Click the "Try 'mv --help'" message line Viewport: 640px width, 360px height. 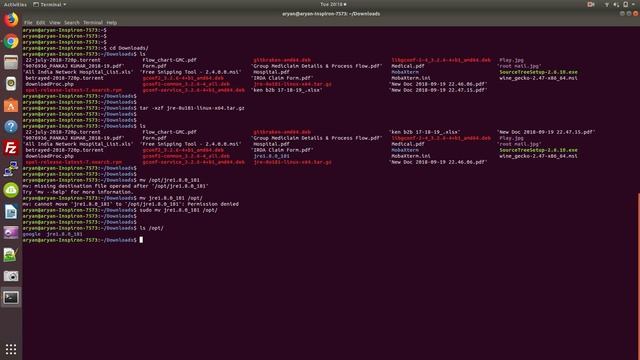(78, 192)
